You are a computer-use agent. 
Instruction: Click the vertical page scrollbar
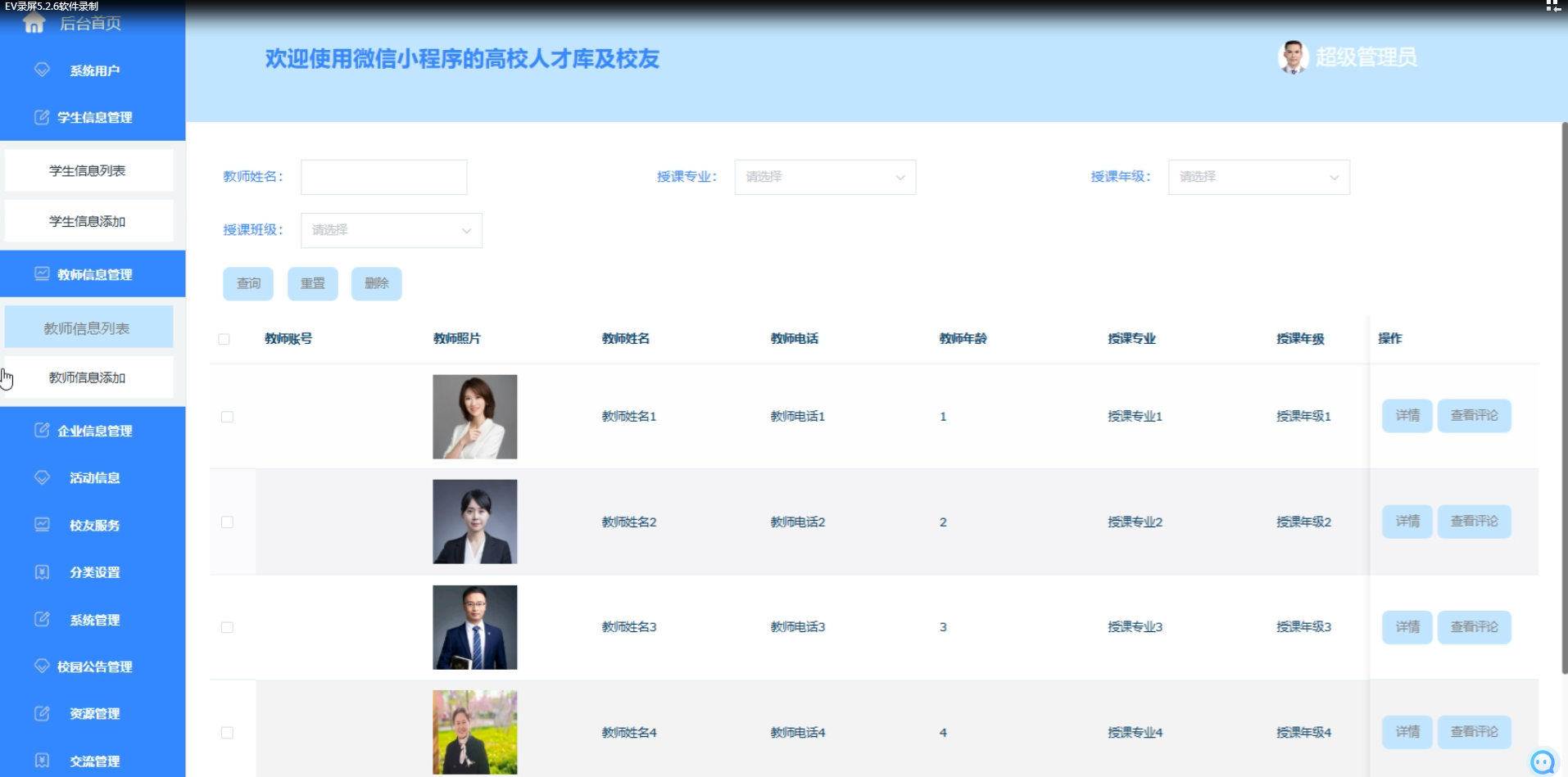tap(1564, 398)
